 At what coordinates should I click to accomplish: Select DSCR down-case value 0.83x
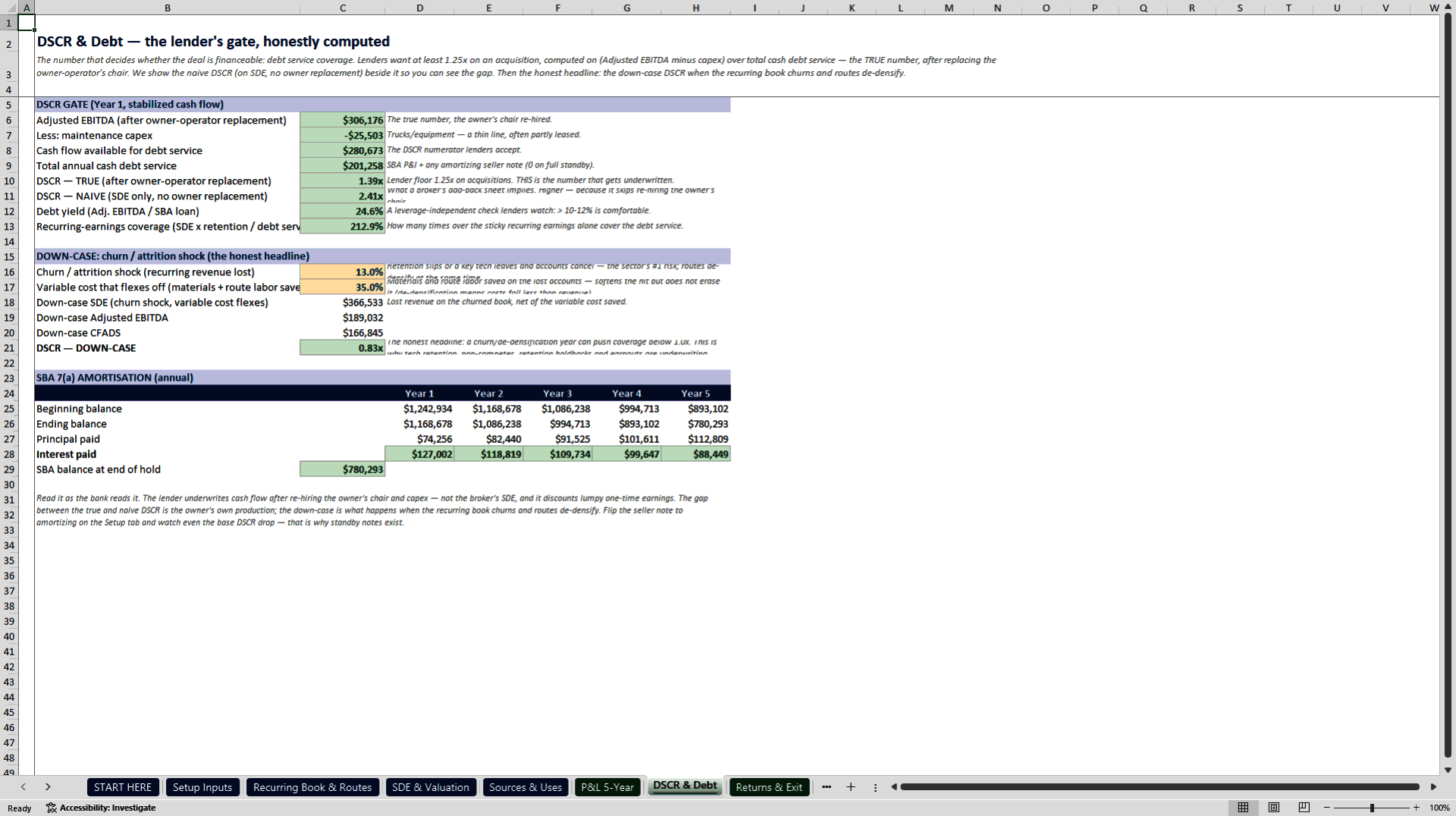click(343, 348)
